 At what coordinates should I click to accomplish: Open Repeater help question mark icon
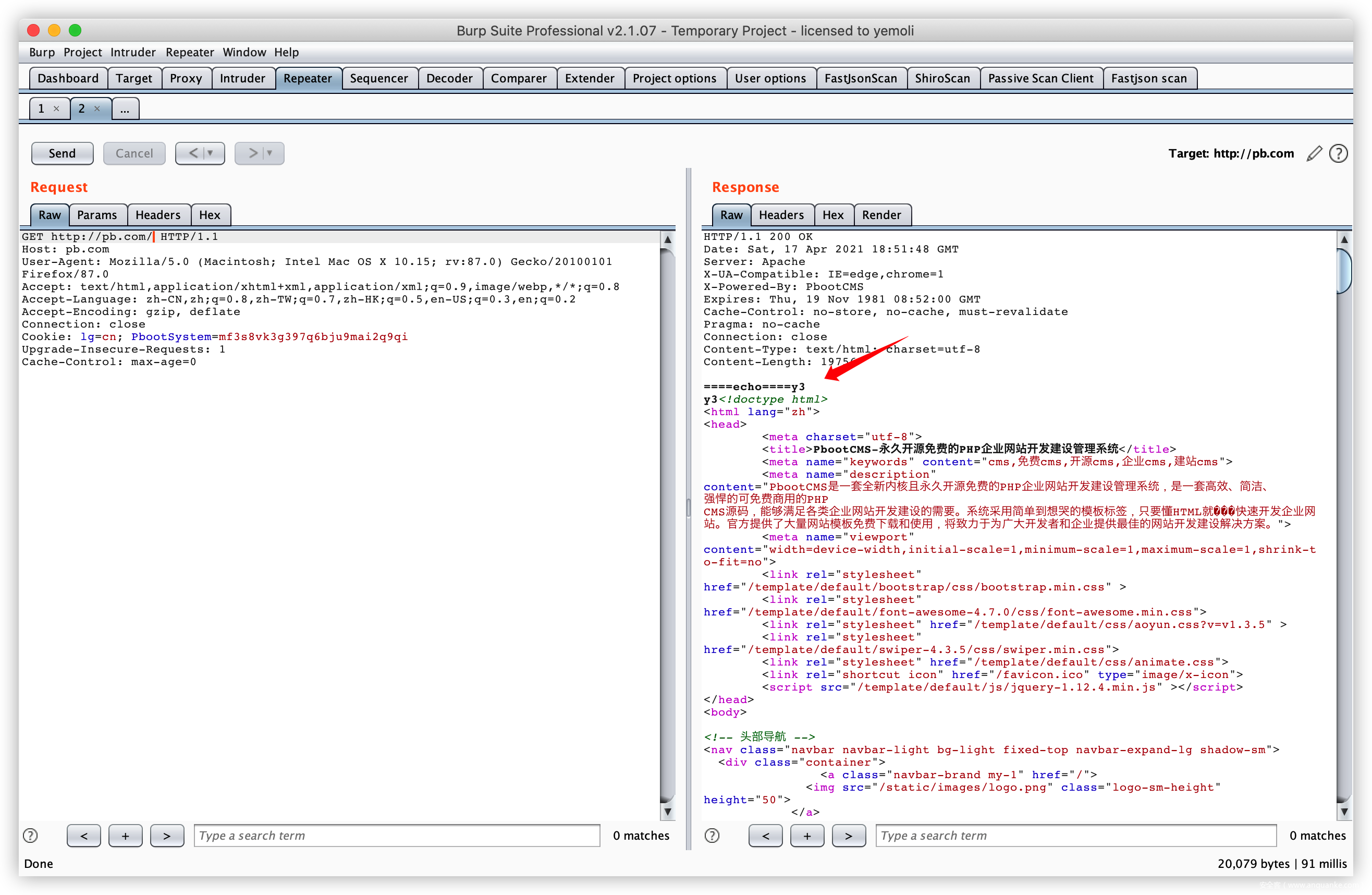[x=1338, y=153]
